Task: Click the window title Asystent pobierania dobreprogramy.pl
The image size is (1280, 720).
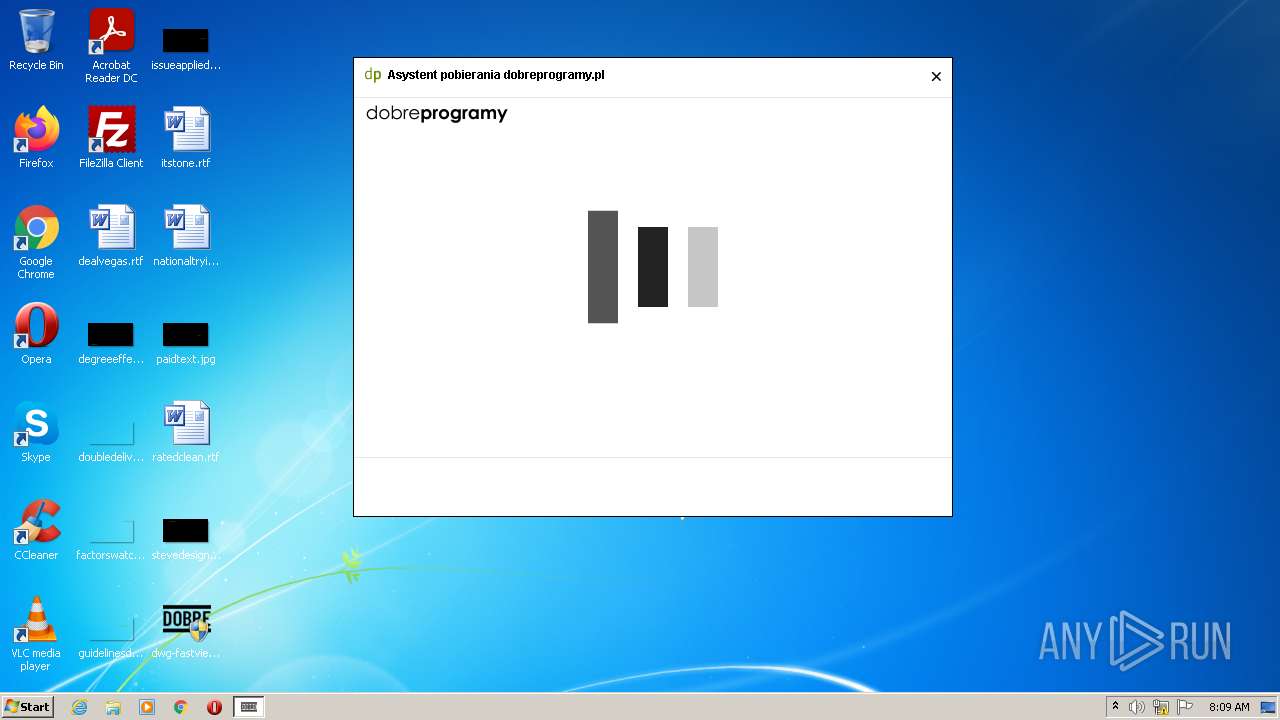Action: [x=496, y=75]
